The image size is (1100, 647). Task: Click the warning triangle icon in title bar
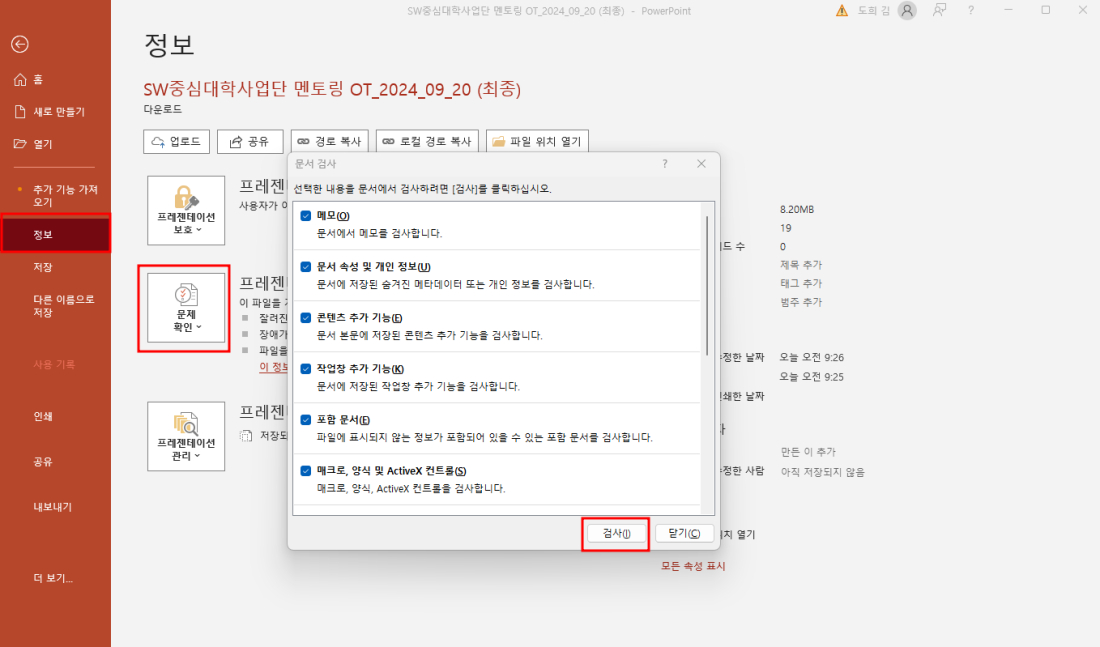(x=842, y=11)
